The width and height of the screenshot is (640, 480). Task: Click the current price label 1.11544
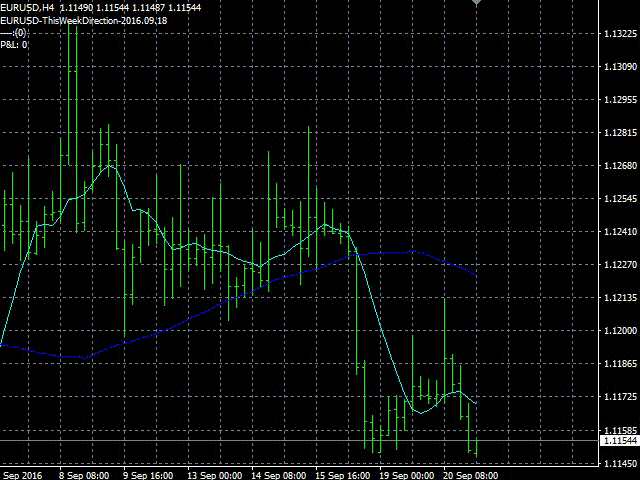pyautogui.click(x=619, y=440)
